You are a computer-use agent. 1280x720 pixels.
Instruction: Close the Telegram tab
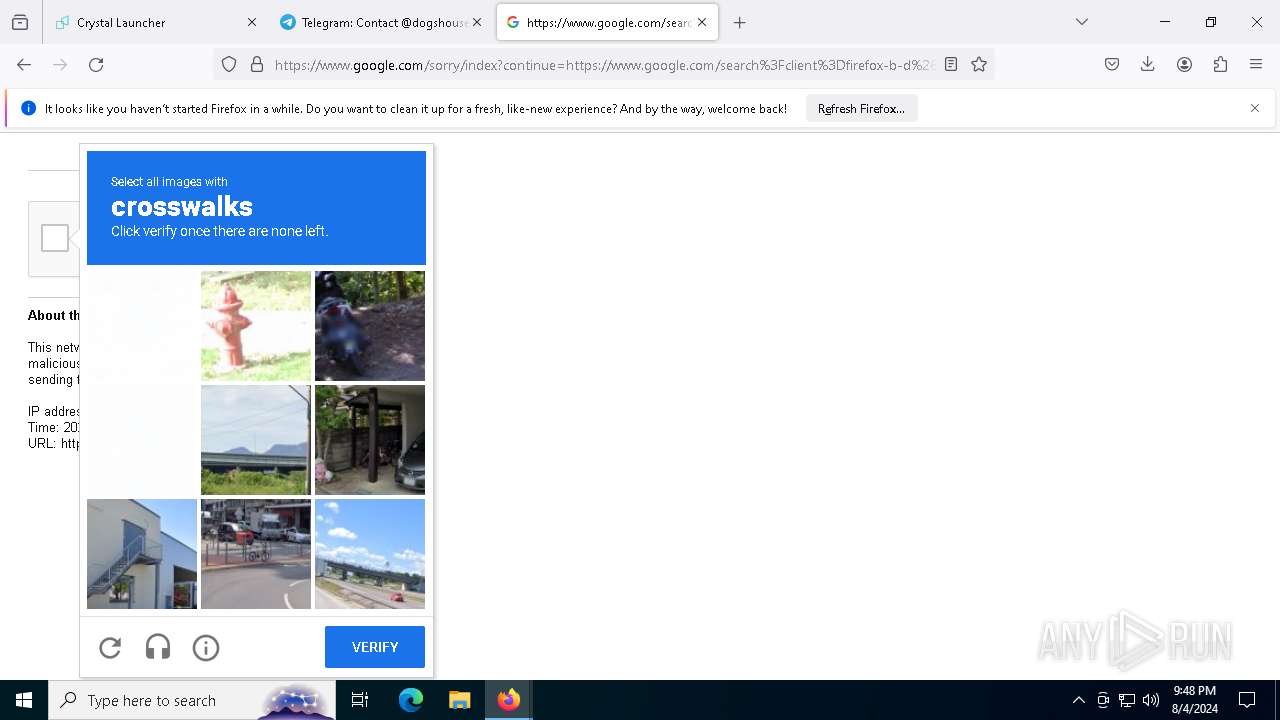click(477, 22)
